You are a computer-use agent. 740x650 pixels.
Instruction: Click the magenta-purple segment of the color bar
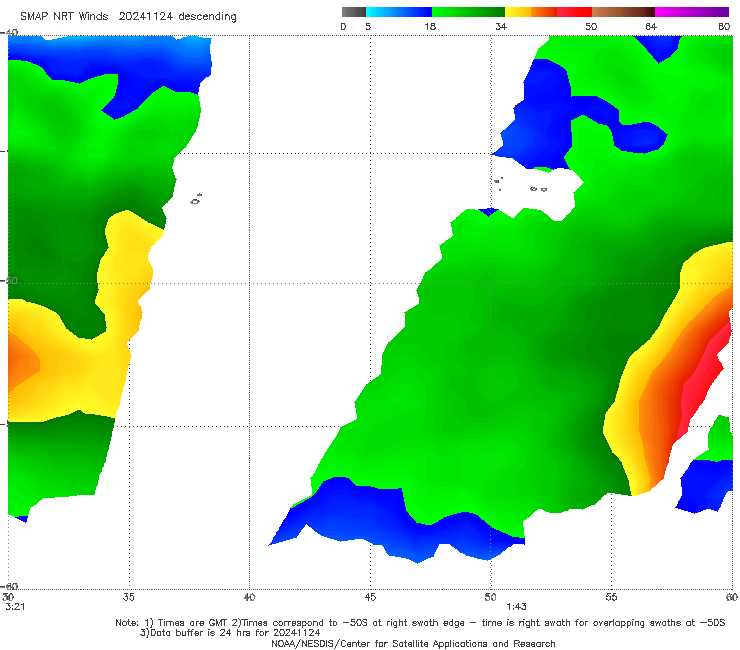(x=692, y=12)
